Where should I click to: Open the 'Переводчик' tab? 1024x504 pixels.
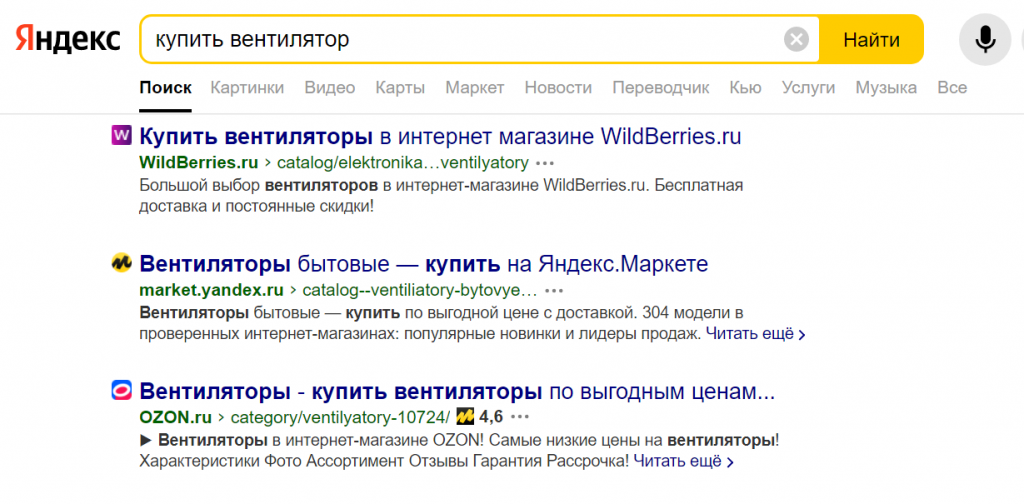click(x=661, y=87)
